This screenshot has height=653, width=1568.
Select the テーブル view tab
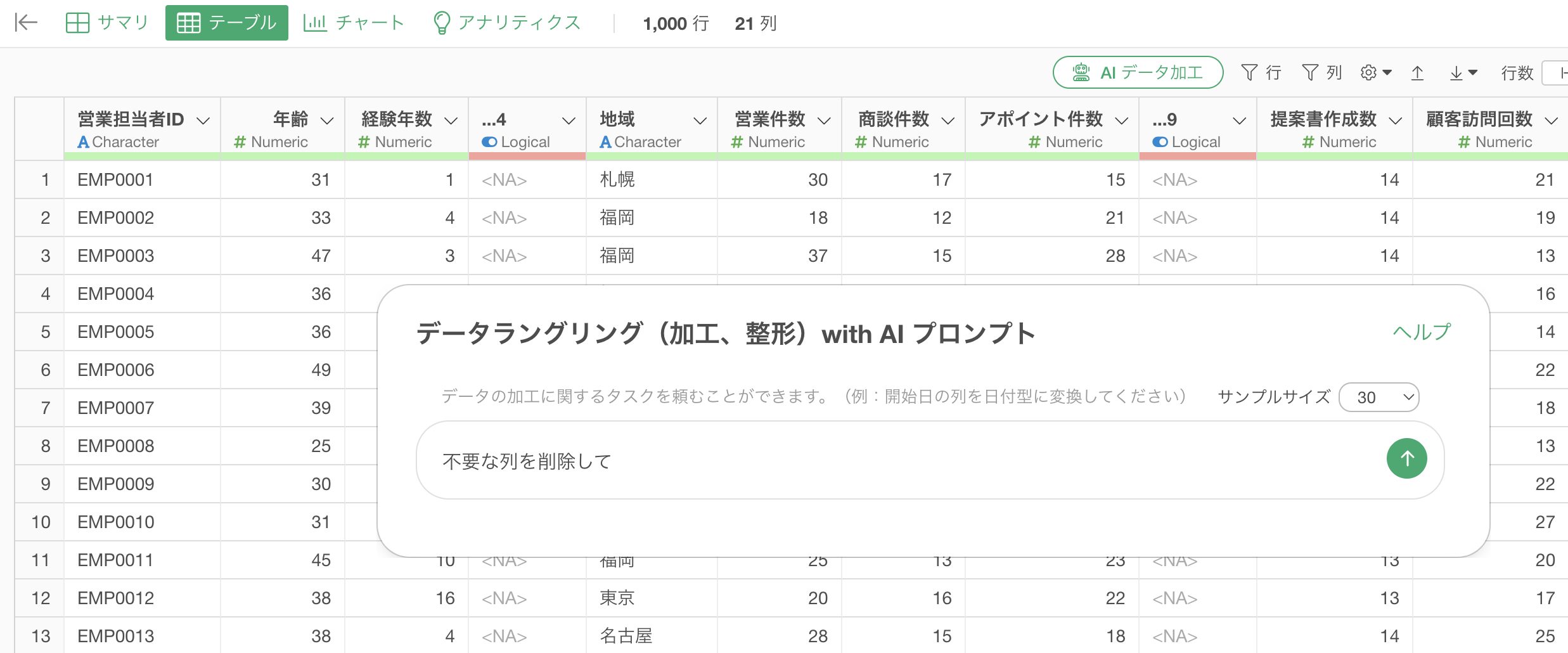coord(227,23)
